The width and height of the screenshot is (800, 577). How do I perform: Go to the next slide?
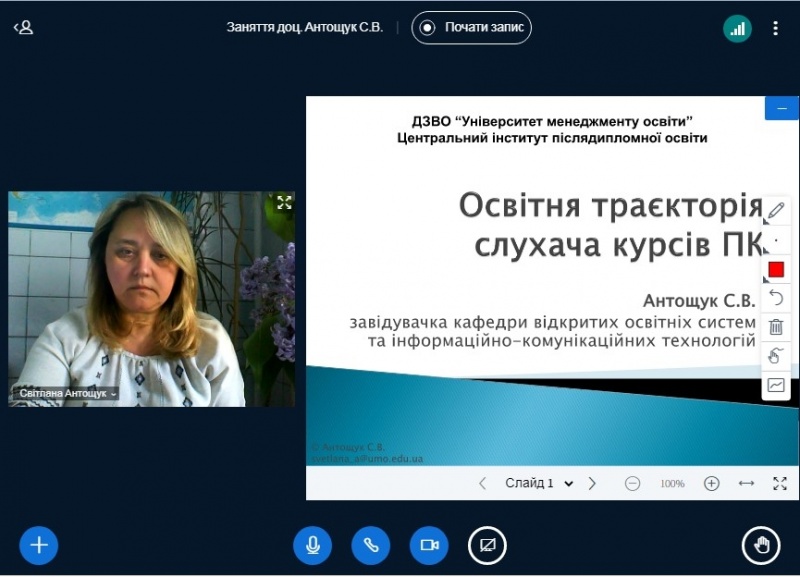pyautogui.click(x=592, y=483)
